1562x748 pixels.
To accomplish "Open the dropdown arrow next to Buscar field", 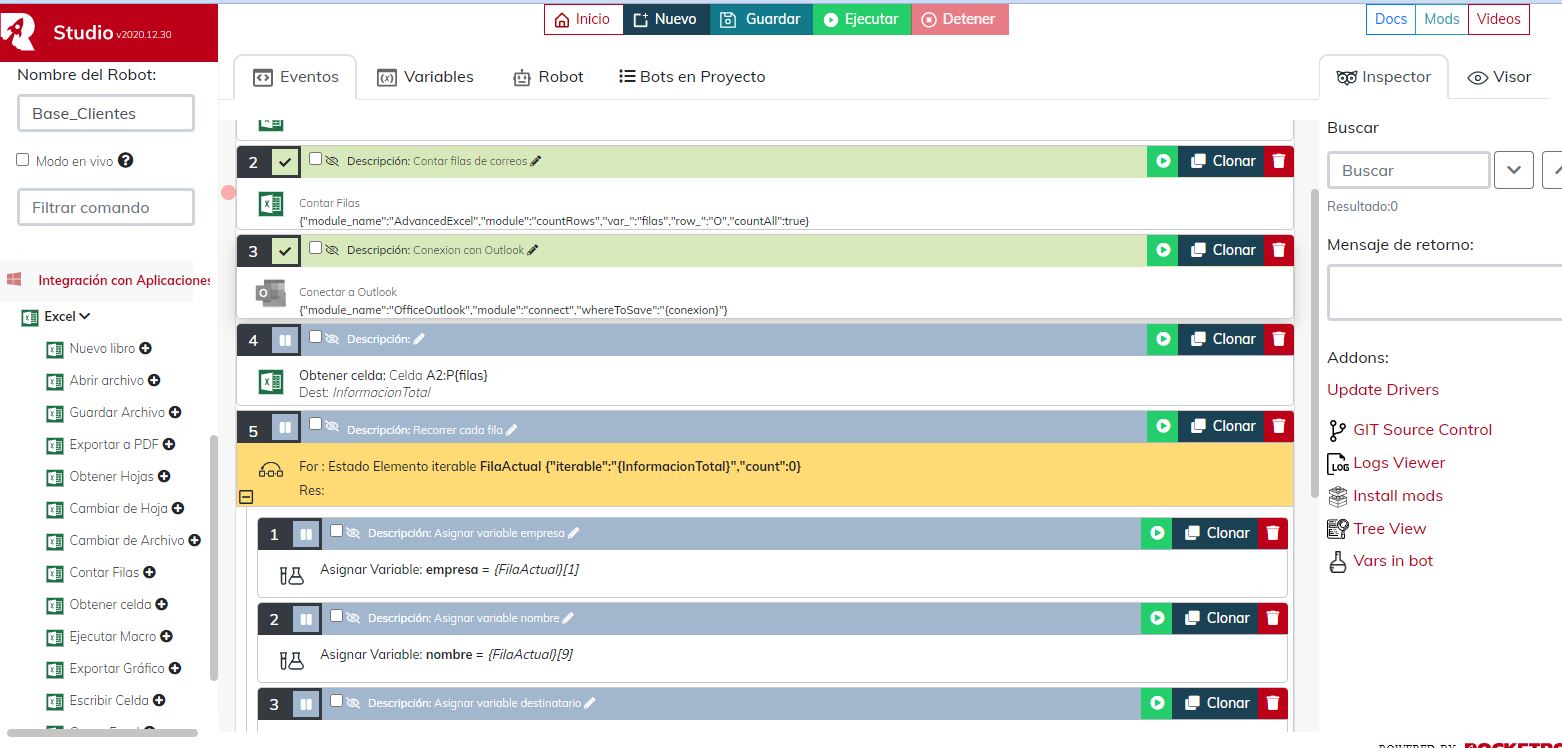I will 1513,170.
